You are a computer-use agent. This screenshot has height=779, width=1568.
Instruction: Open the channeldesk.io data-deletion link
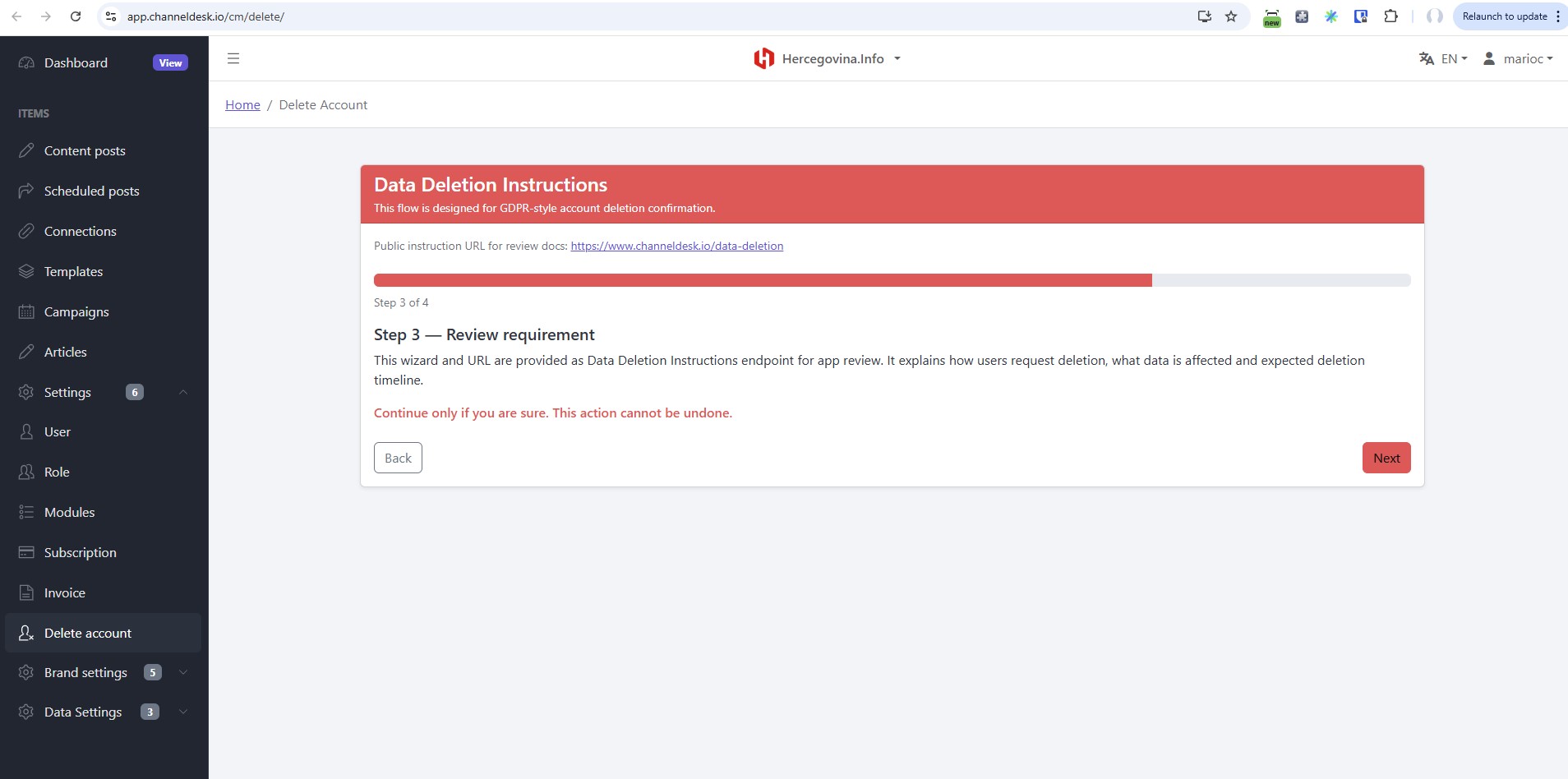(676, 246)
